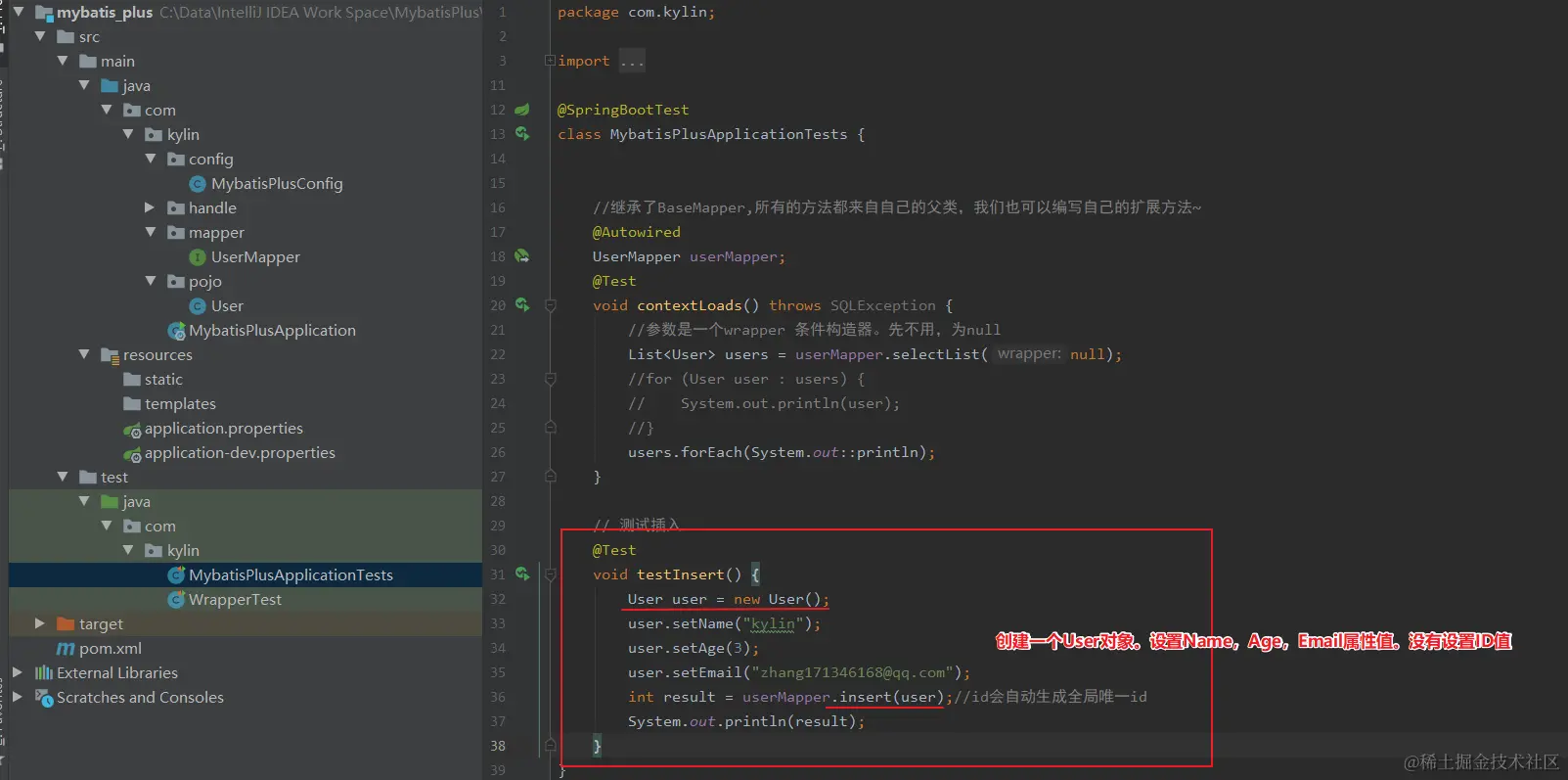
Task: Click the wrapper: parameter hint
Action: (x=1028, y=354)
